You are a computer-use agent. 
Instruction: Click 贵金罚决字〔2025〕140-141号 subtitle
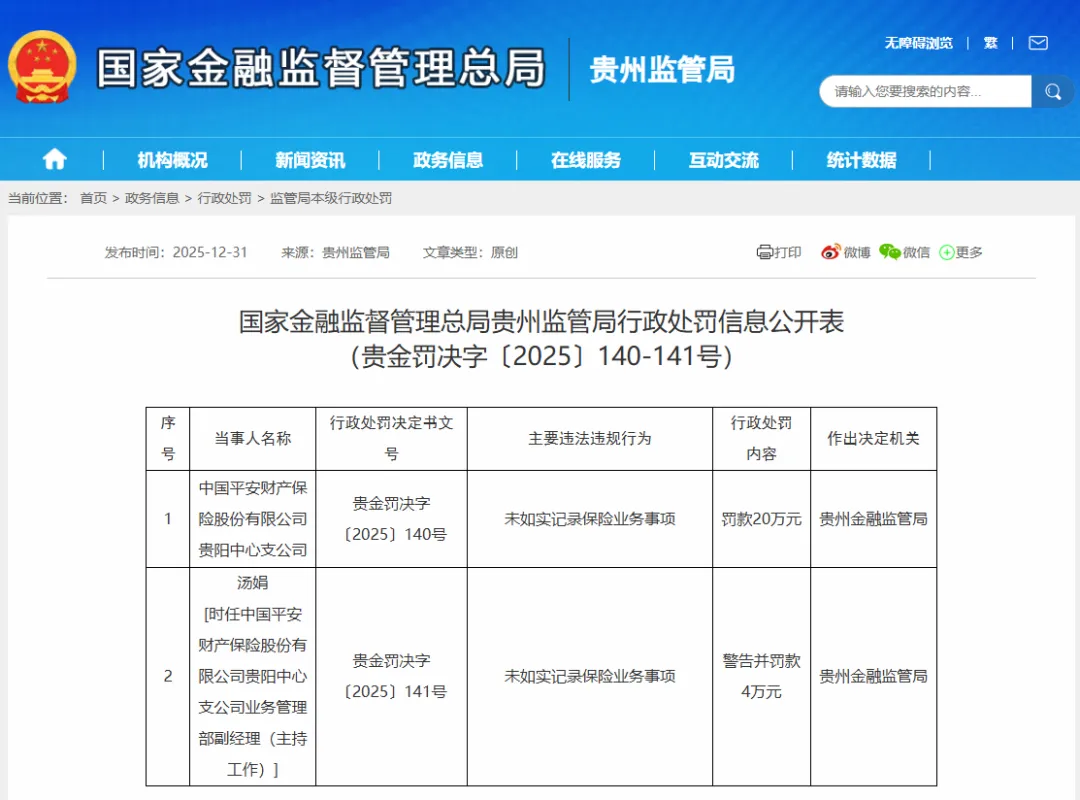(x=541, y=356)
